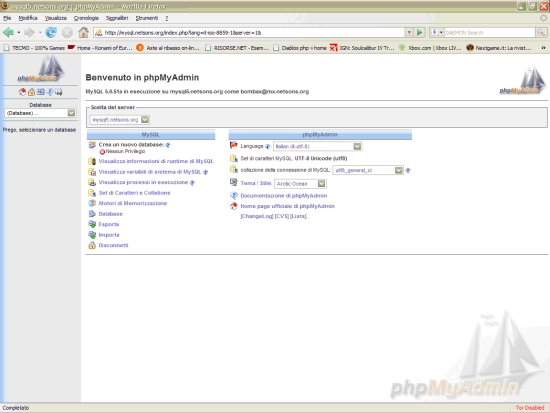This screenshot has height=413, width=550.
Task: Open the sidebar SQL documentation icon
Action: [59, 92]
